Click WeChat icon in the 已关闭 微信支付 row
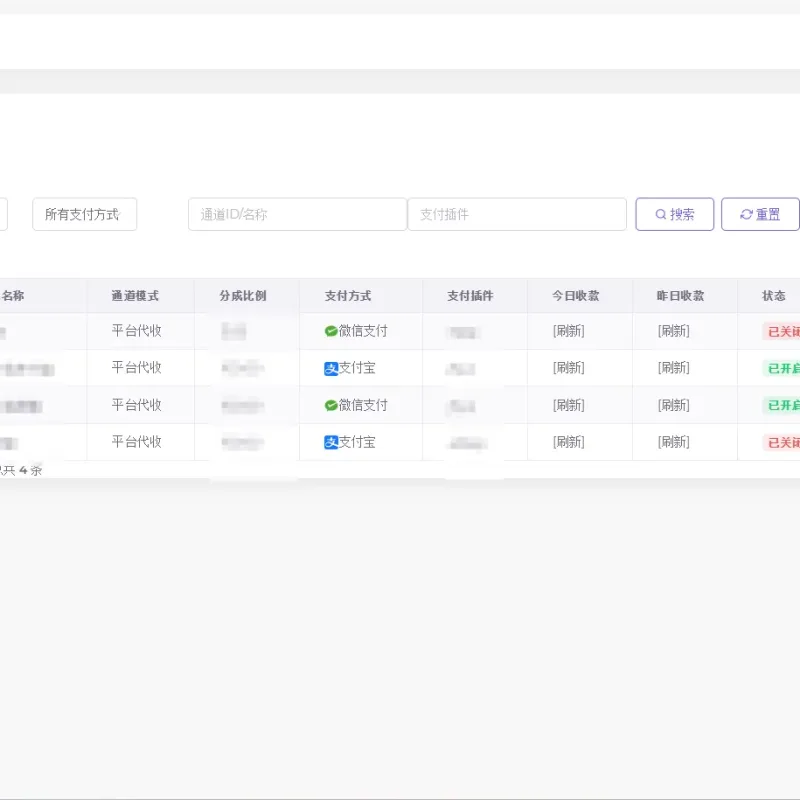 coord(331,331)
